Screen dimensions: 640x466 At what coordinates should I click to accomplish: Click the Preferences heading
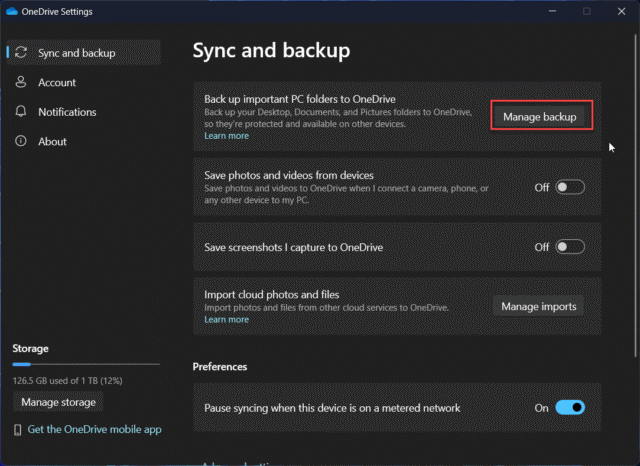pyautogui.click(x=220, y=367)
